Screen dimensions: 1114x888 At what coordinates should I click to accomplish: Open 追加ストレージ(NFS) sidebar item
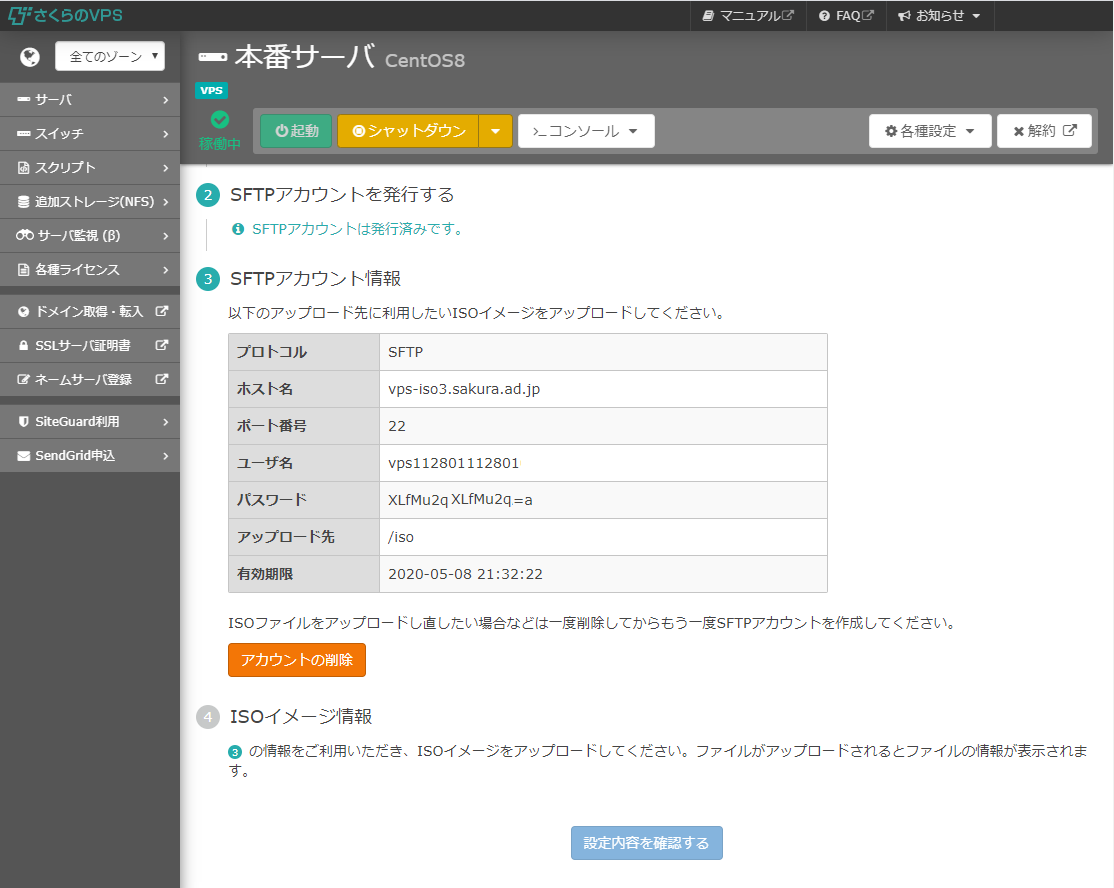[x=90, y=202]
